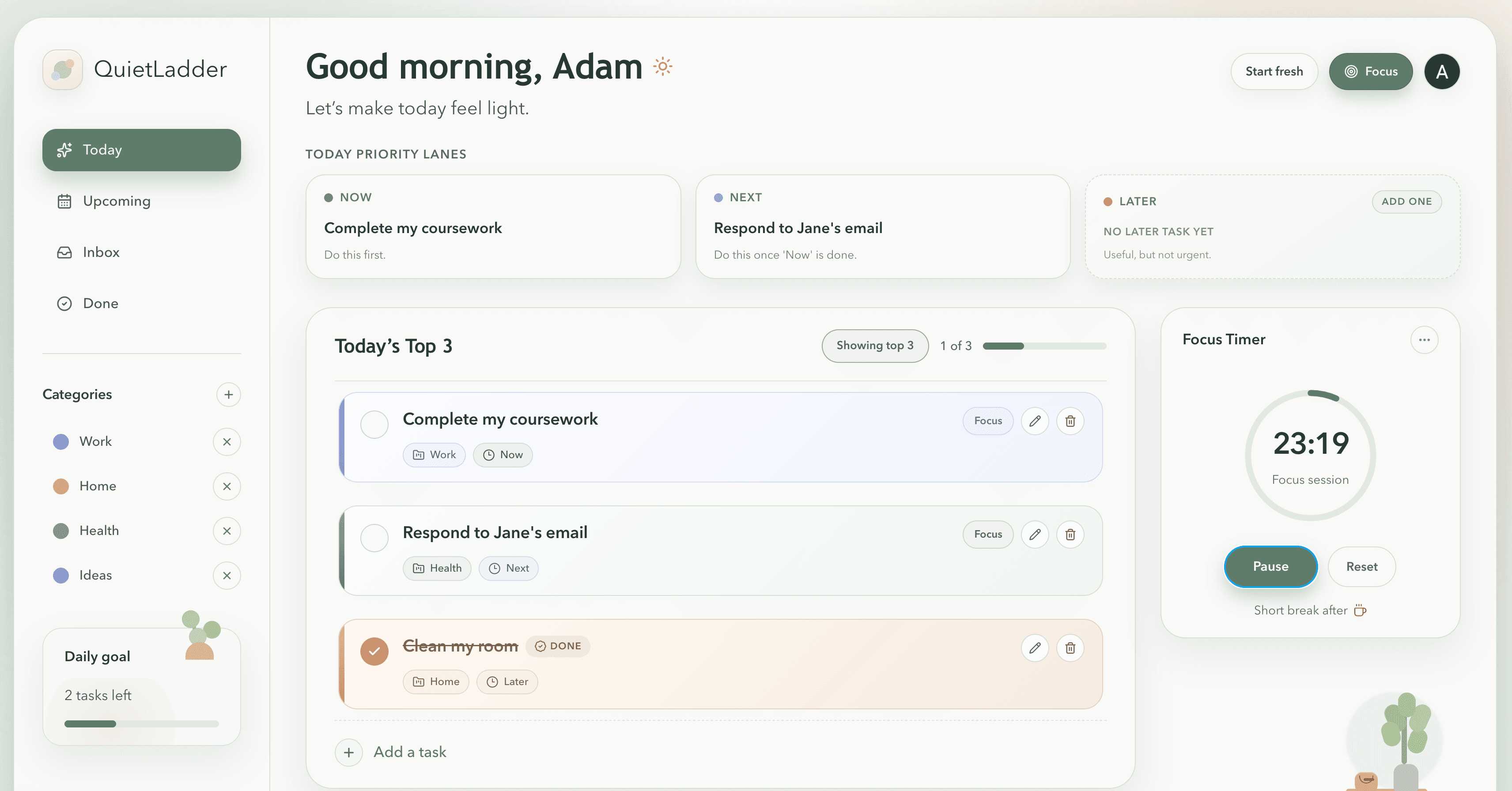Pause the running focus session
1512x791 pixels.
coord(1270,566)
